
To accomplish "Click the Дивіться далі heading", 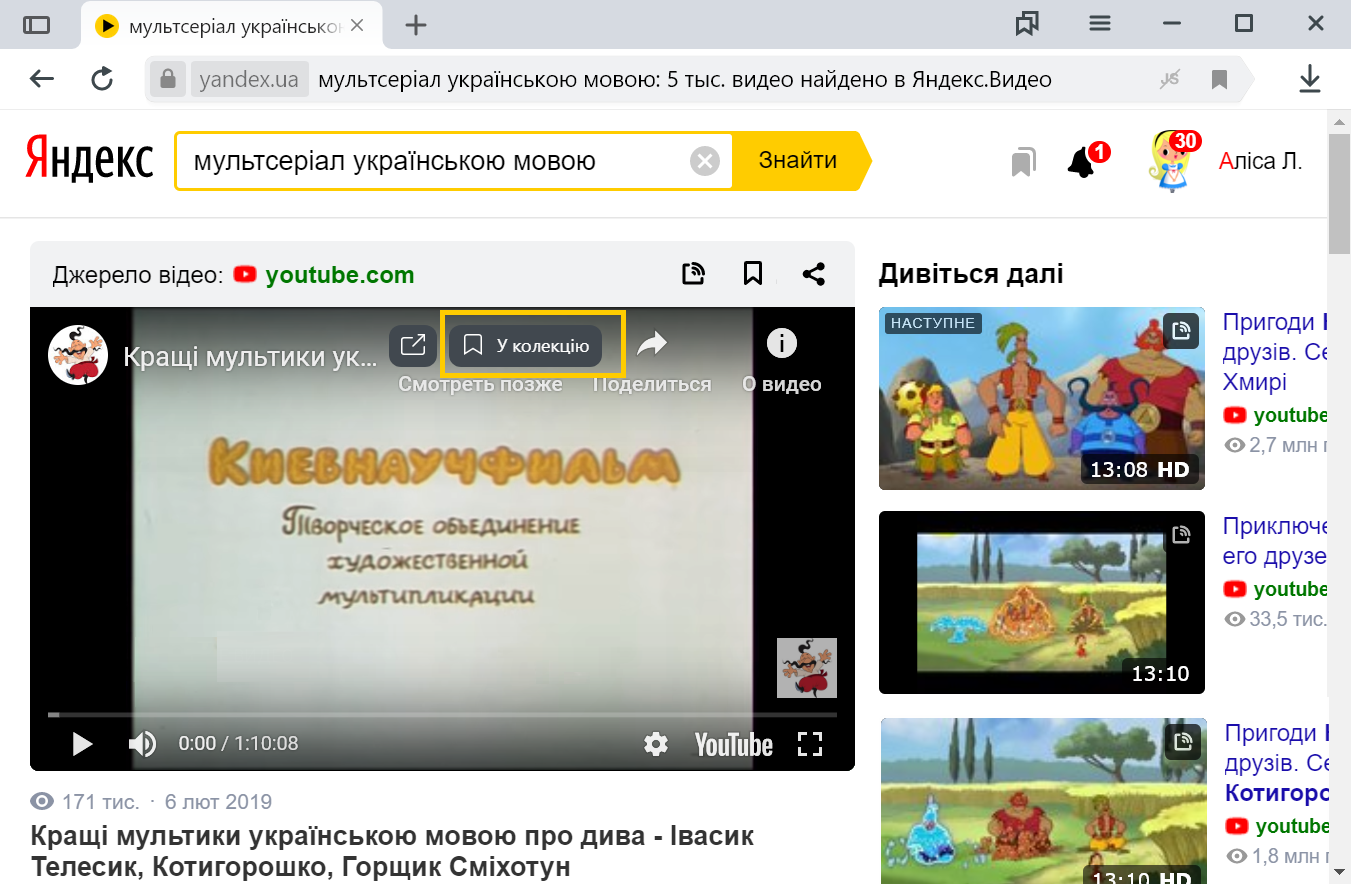I will click(971, 274).
